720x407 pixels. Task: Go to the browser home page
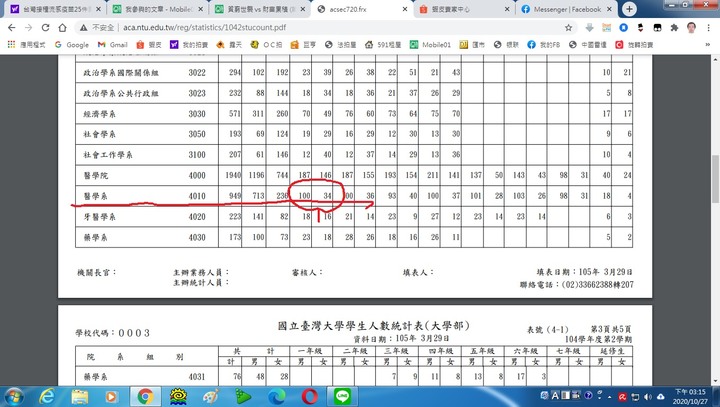point(62,28)
